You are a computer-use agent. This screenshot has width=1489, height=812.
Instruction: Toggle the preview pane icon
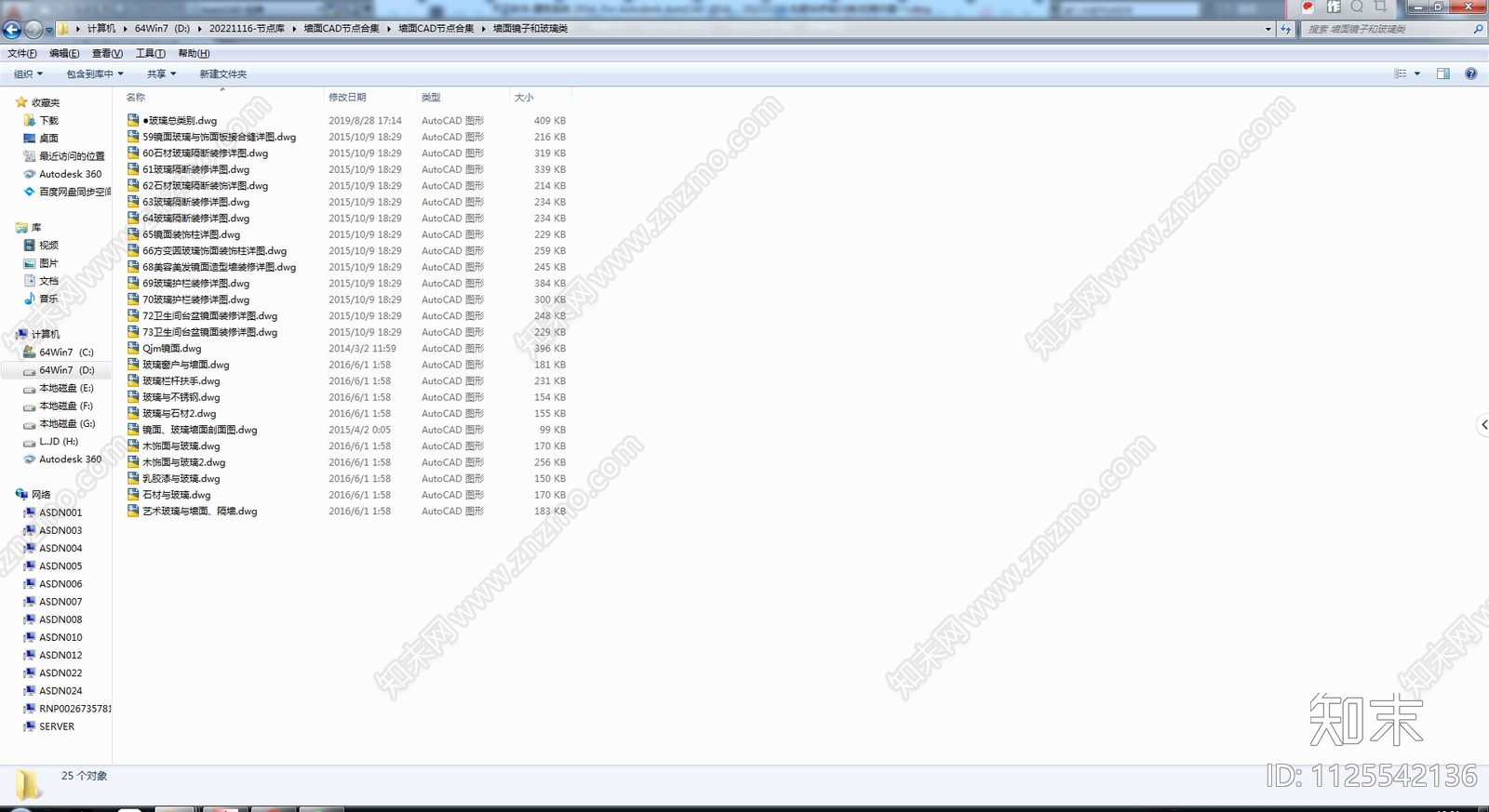pos(1443,73)
